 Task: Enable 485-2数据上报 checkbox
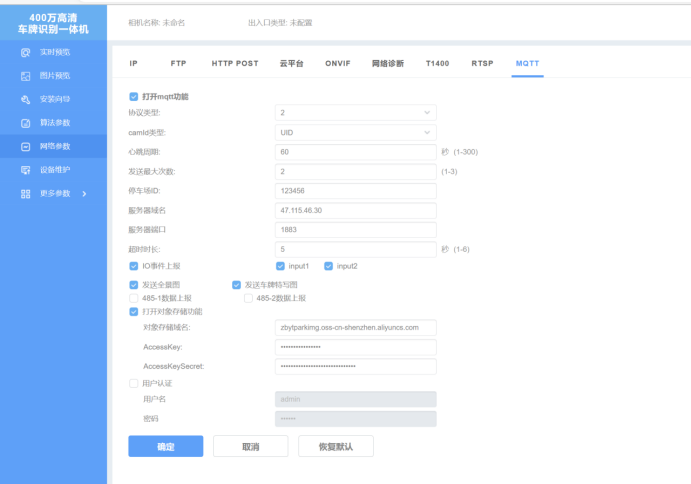(249, 298)
